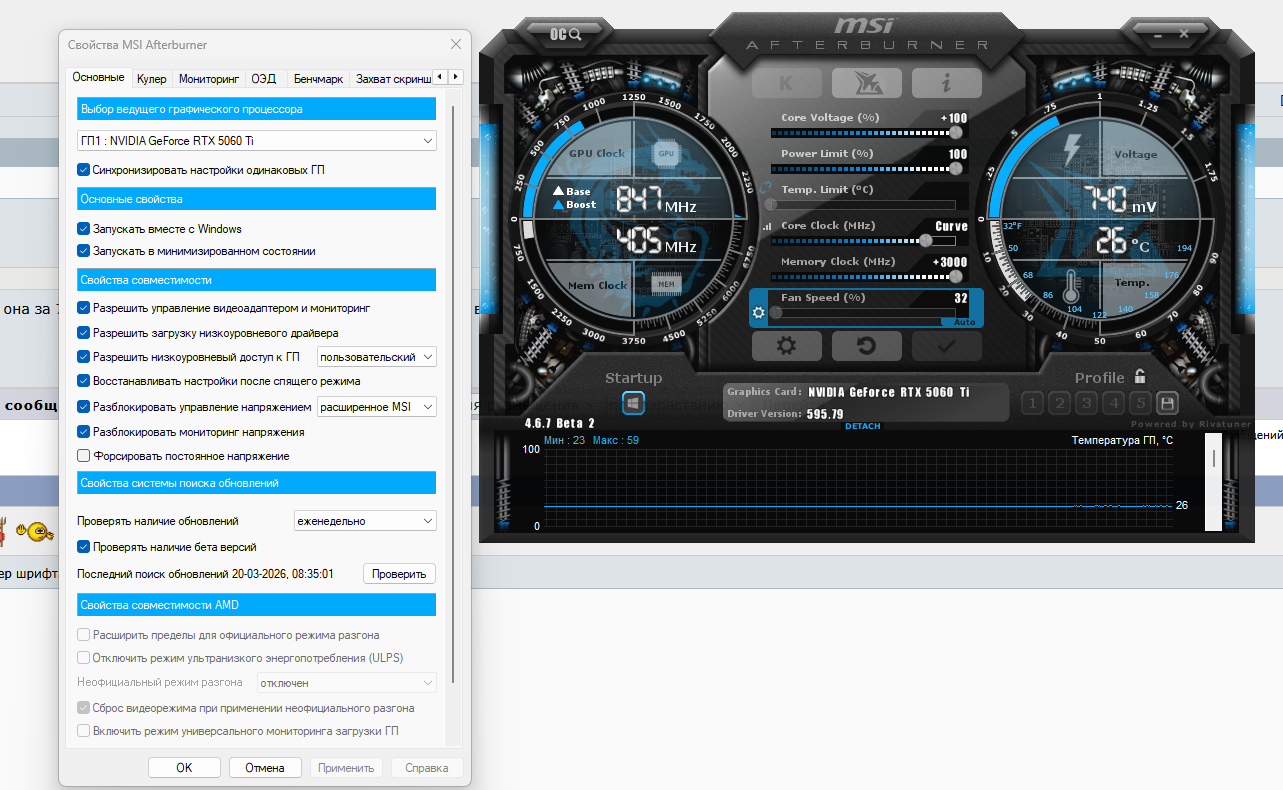Click the MSI dragon logo button

[x=866, y=82]
